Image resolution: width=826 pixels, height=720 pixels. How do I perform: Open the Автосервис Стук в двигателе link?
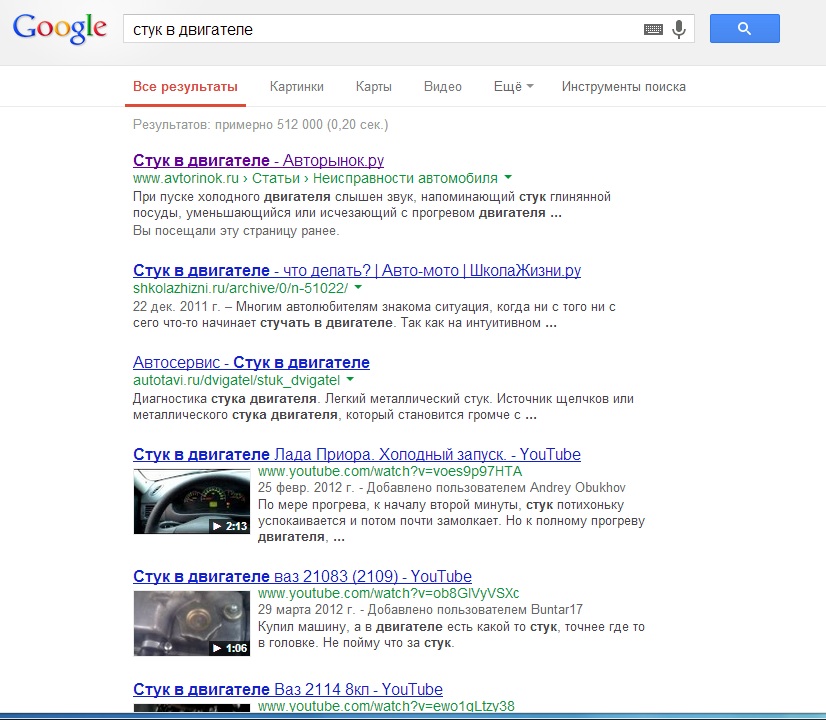(x=251, y=362)
